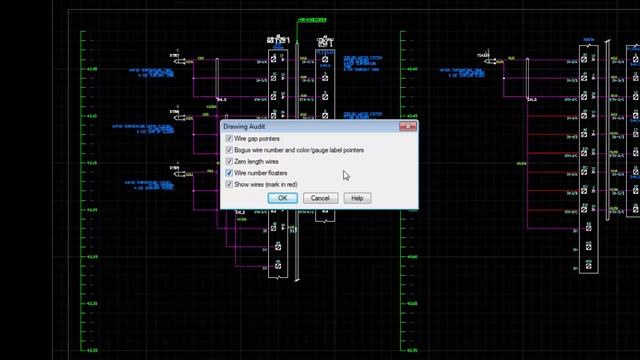Open Help for Drawing Audit
This screenshot has width=640, height=360.
357,198
